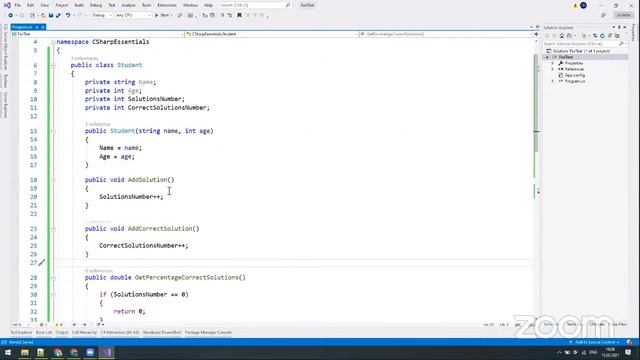Open the ForTest project navigation dropdown
This screenshot has width=640, height=360.
point(97,34)
